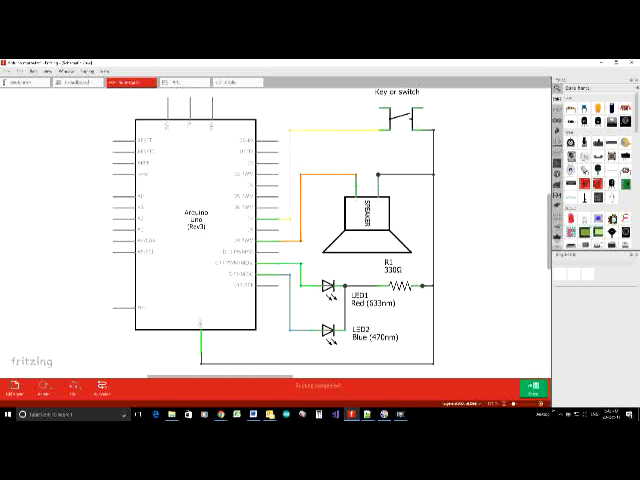640x480 pixels.
Task: Pick the rotary potentiometer part
Action: (571, 142)
